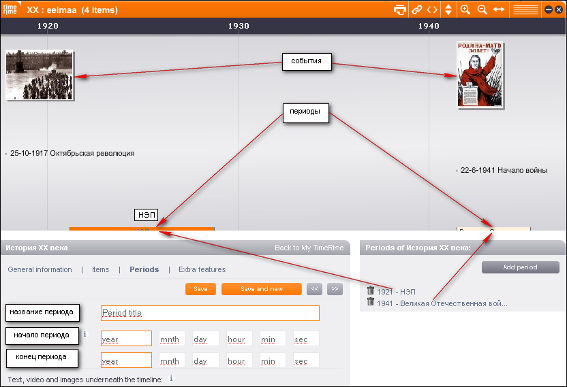Open the embed code brackets icon
567x387 pixels.
(x=432, y=10)
